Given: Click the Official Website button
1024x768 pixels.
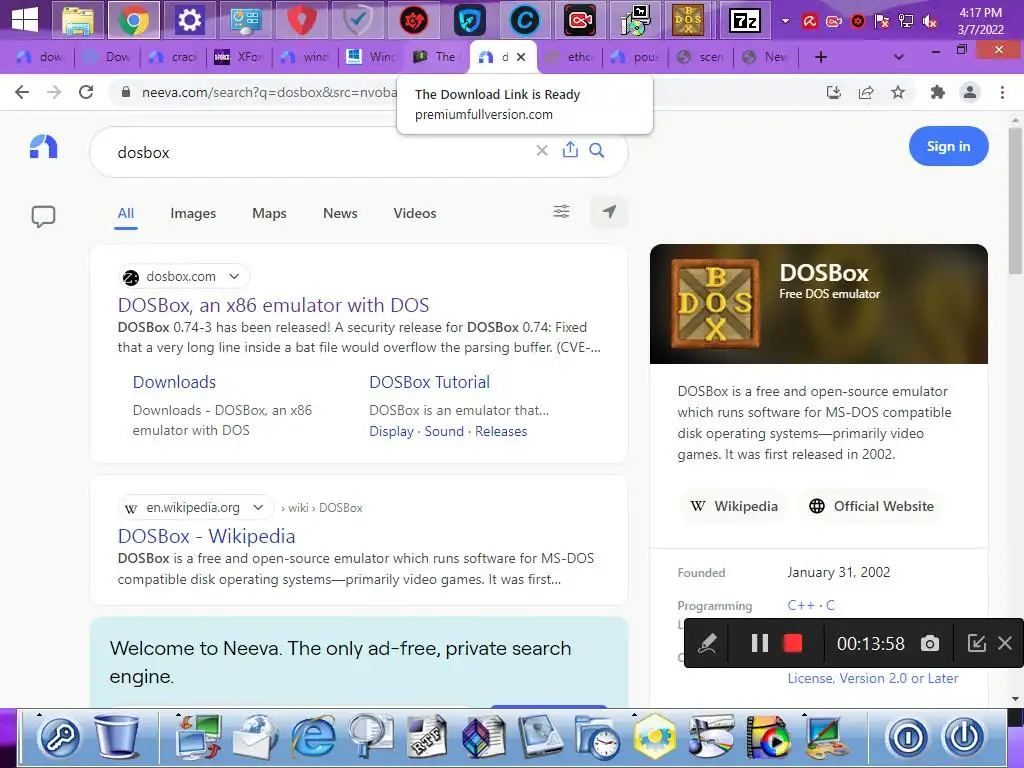Looking at the screenshot, I should click(872, 506).
